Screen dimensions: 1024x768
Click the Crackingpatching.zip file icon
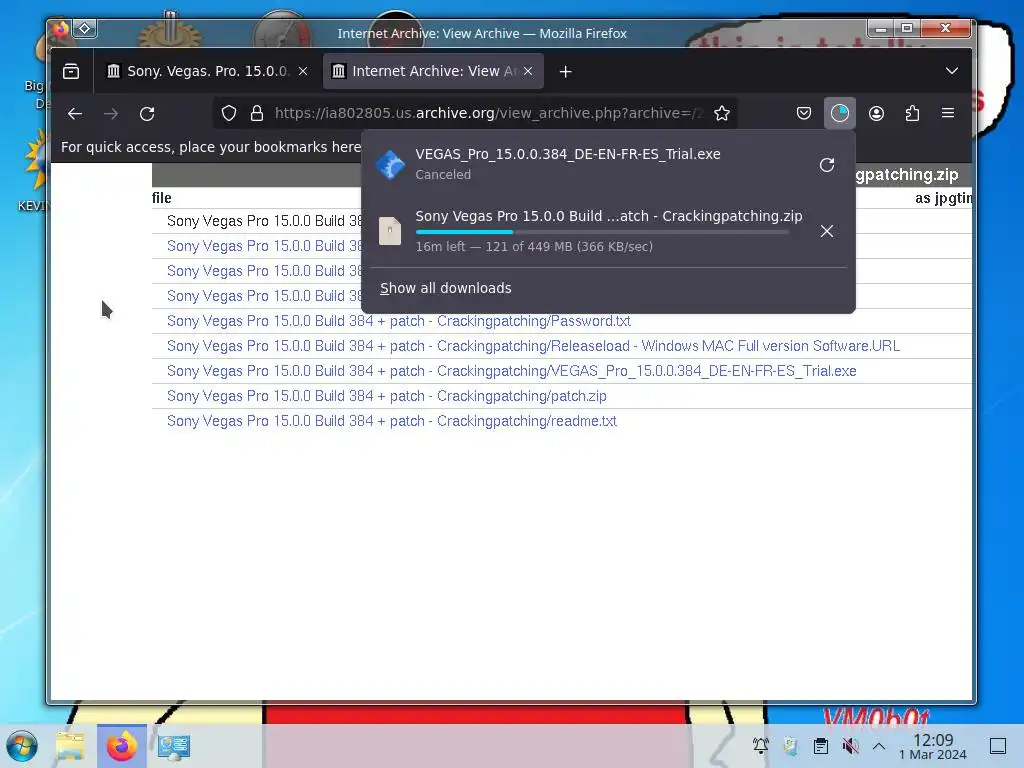point(390,231)
